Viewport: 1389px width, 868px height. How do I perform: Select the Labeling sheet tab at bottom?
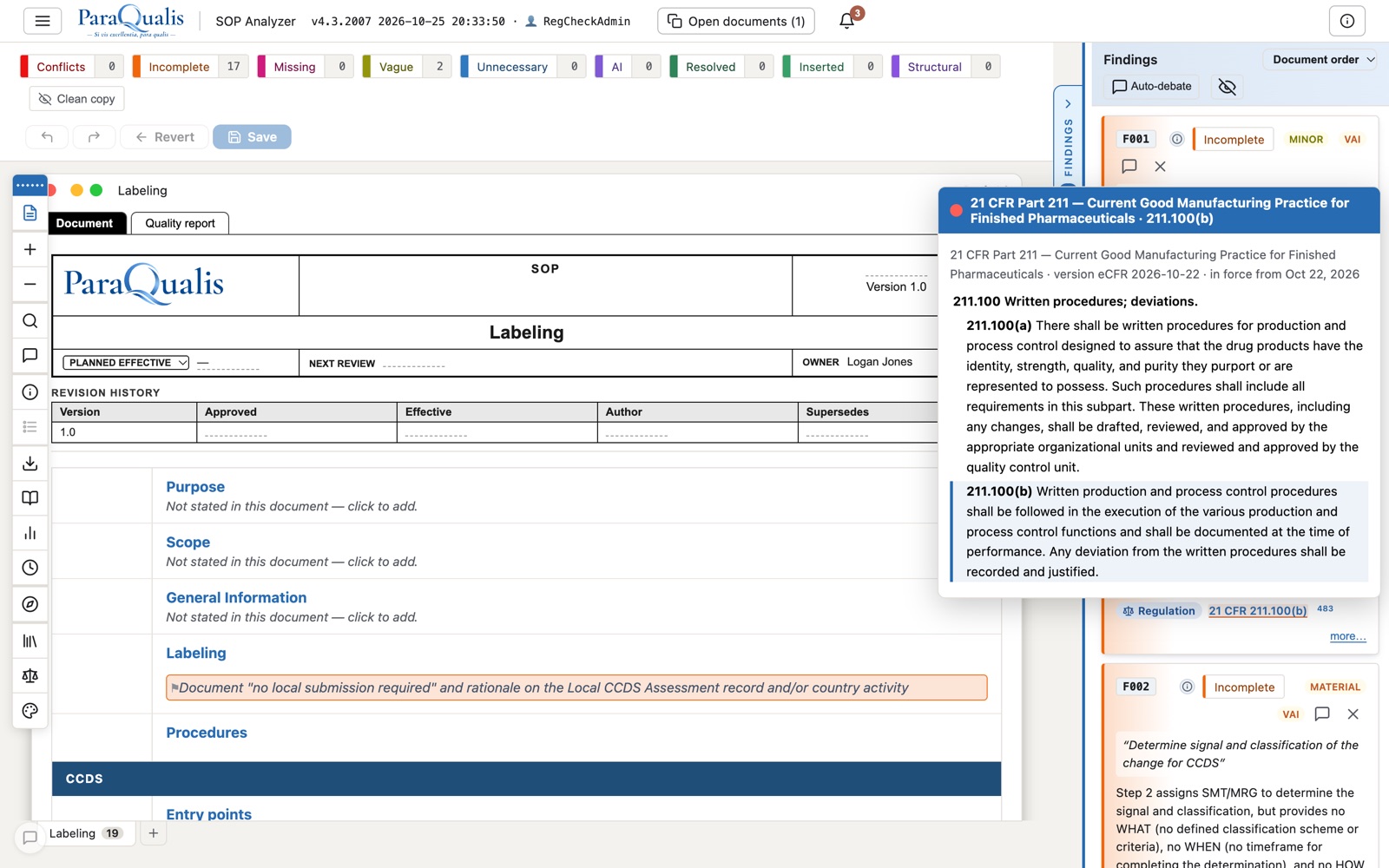coord(85,833)
